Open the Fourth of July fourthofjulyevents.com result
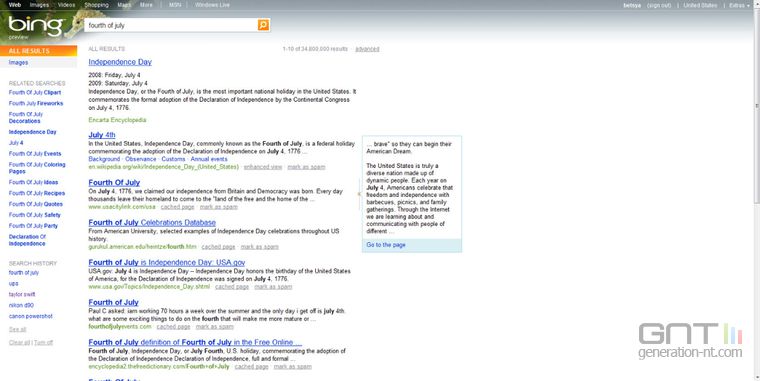Image resolution: width=760 pixels, height=381 pixels. point(113,302)
